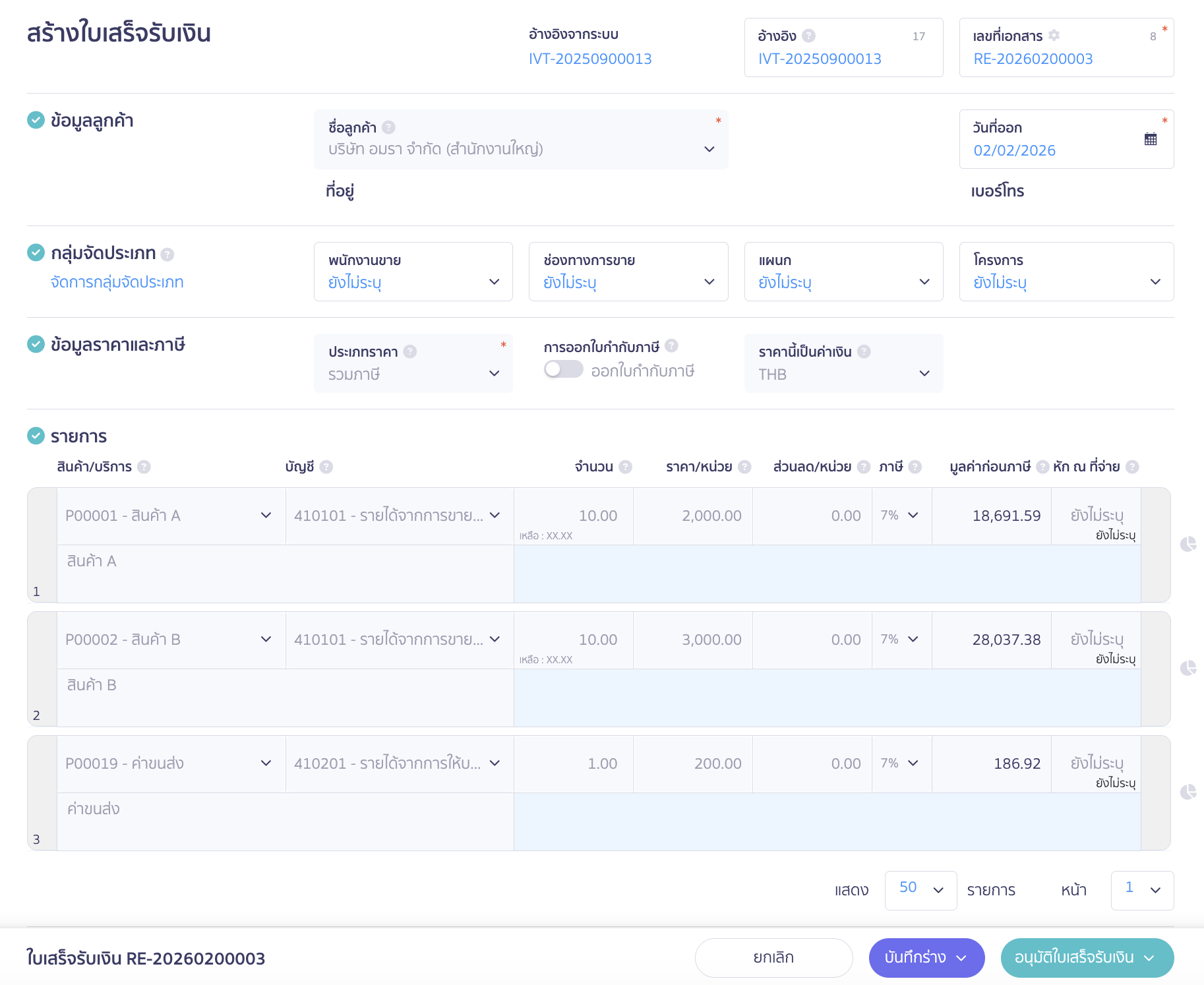Expand the ช่องทางการขาย dropdown

[x=628, y=272]
